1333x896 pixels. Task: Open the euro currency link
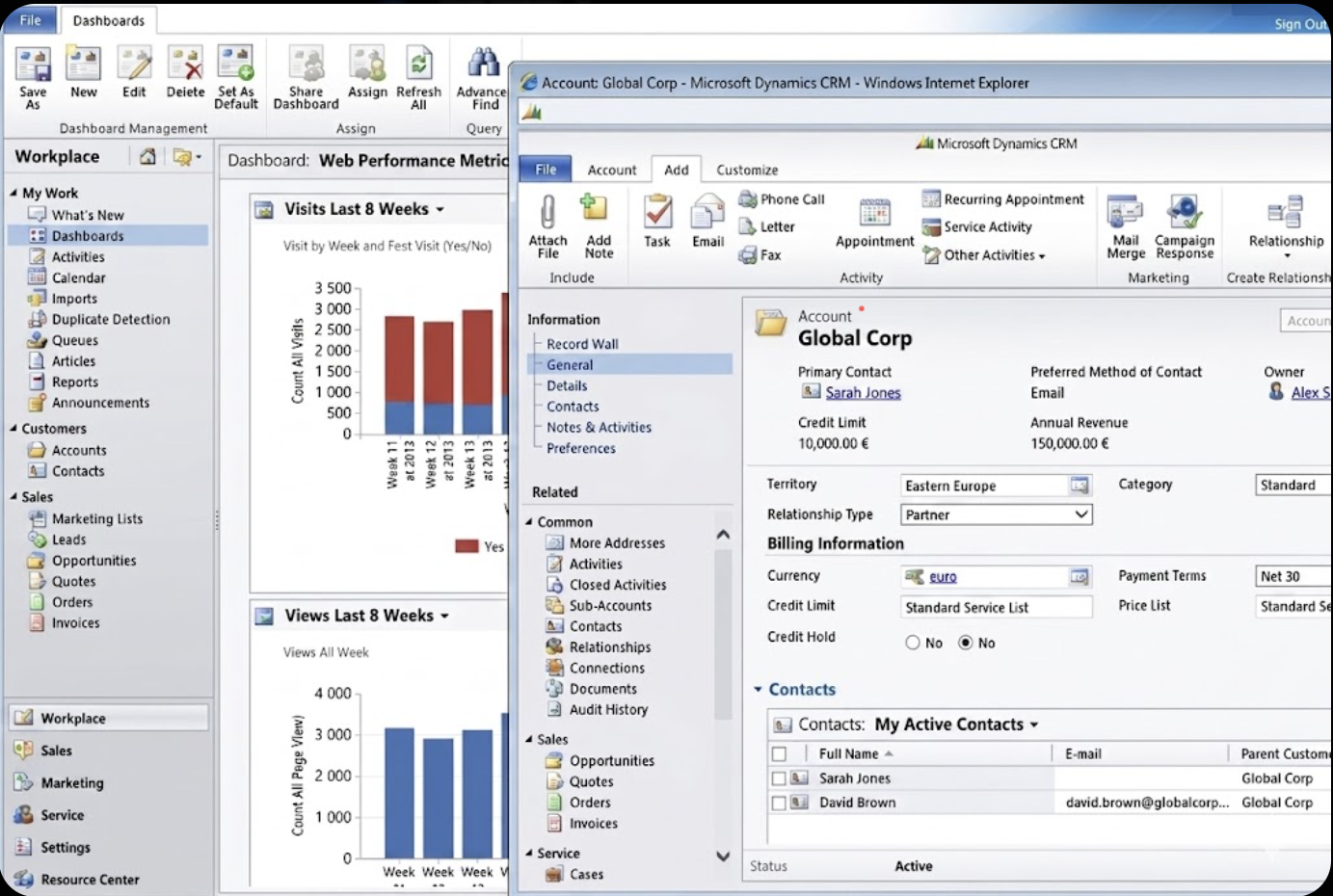(x=943, y=577)
